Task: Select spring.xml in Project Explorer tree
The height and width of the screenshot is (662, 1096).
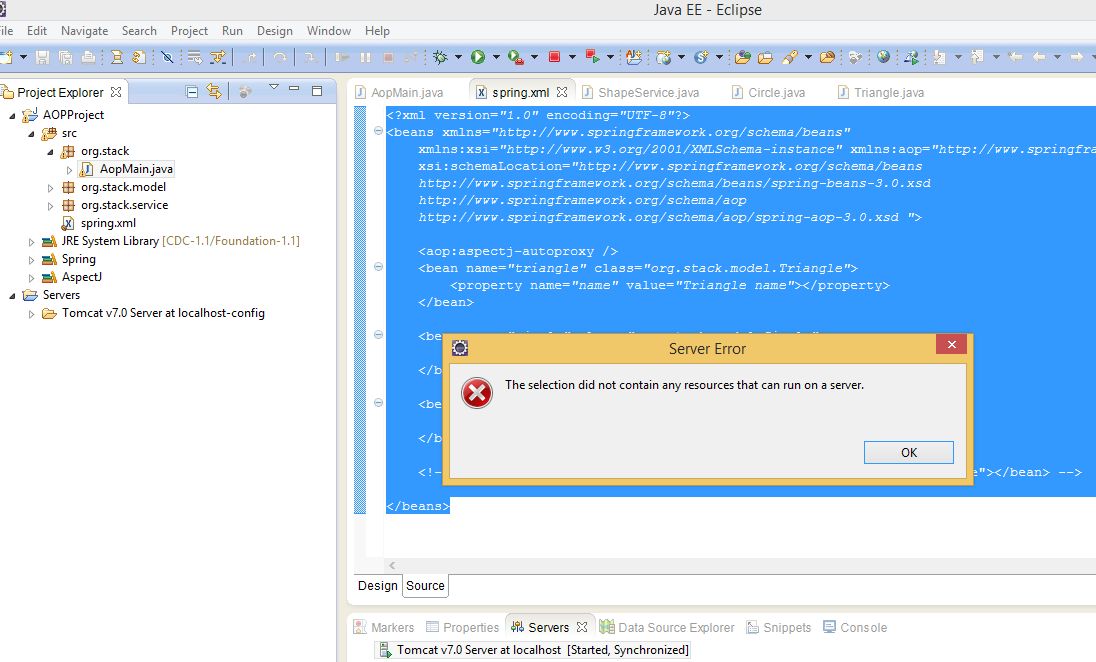Action: (x=99, y=223)
